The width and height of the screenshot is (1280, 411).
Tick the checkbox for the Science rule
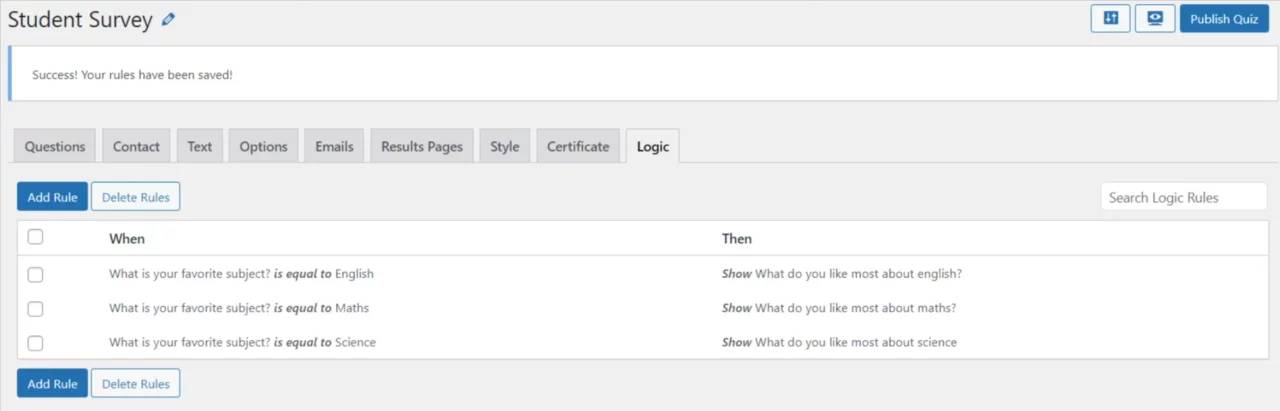35,343
